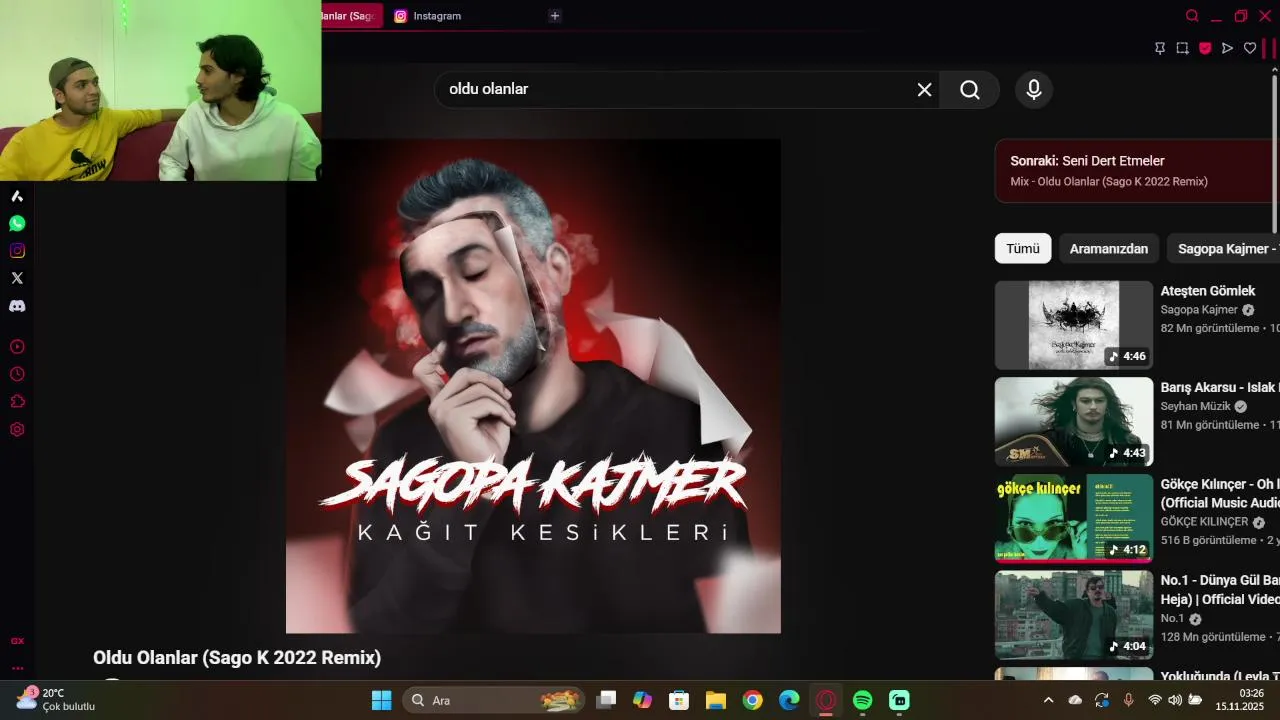1280x720 pixels.
Task: Select the Sagopa Kajmer filter chip
Action: [x=1223, y=249]
